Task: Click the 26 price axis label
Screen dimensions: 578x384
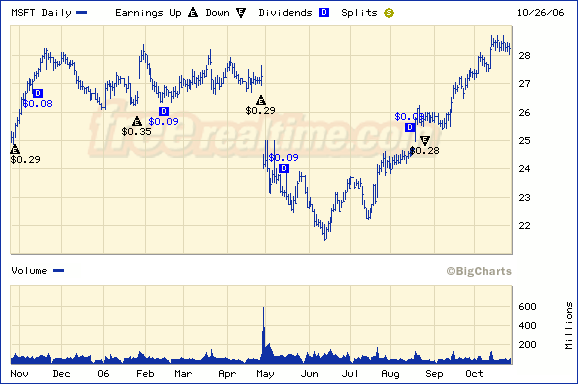Action: [524, 113]
